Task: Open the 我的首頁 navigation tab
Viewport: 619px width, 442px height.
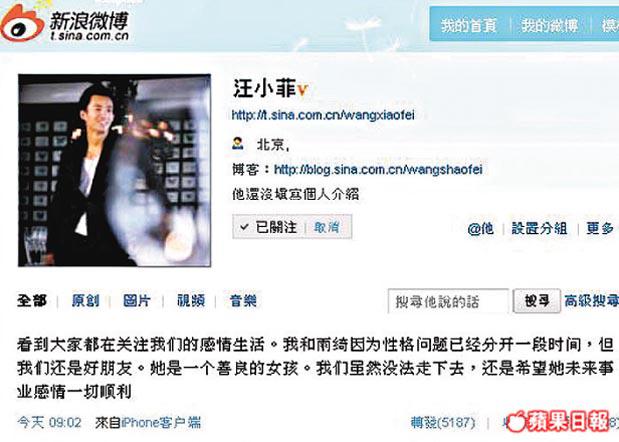Action: pos(469,25)
